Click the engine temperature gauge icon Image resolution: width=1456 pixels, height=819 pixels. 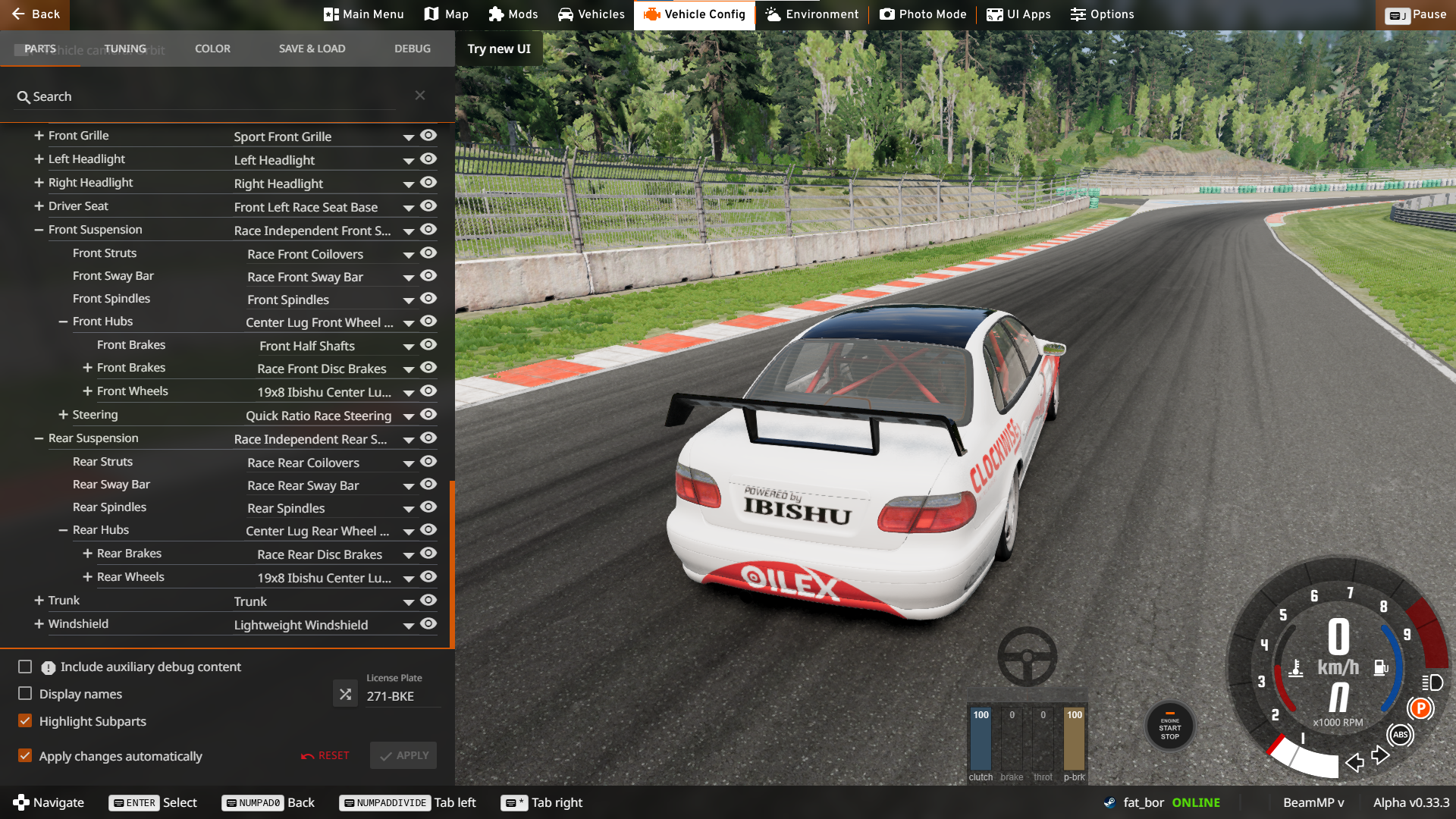click(1296, 668)
